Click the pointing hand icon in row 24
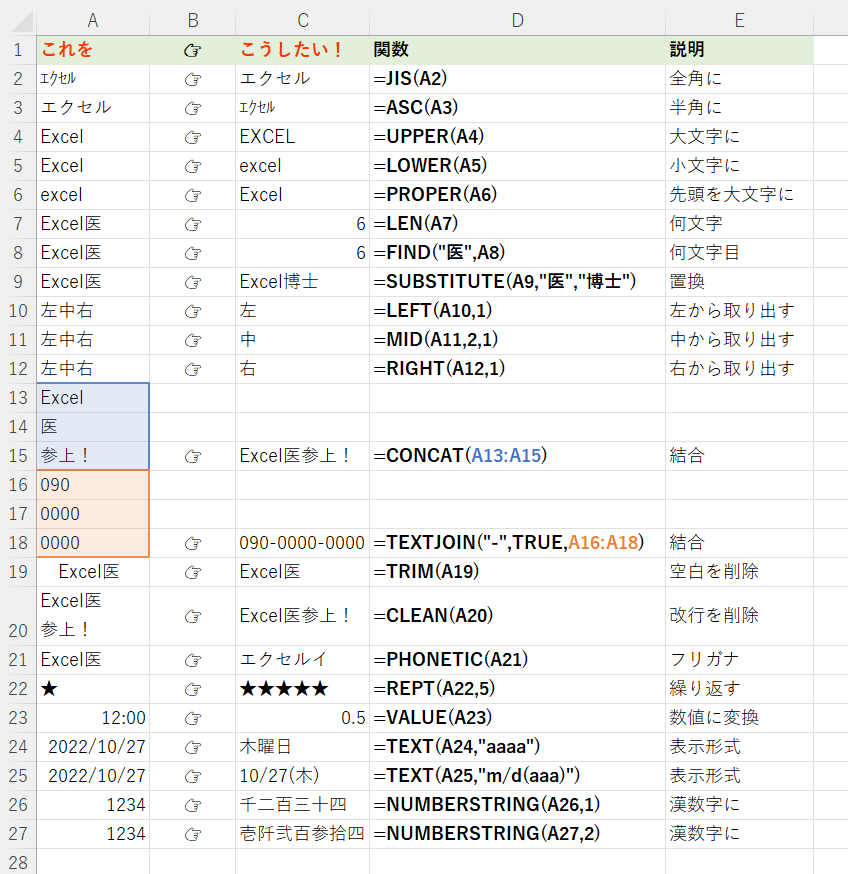This screenshot has height=874, width=848. [x=192, y=747]
